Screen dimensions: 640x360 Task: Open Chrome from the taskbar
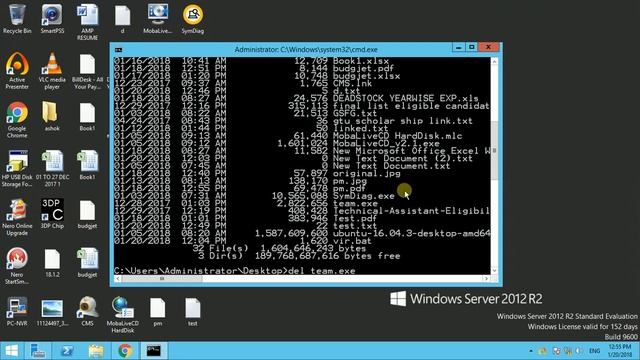[125, 351]
